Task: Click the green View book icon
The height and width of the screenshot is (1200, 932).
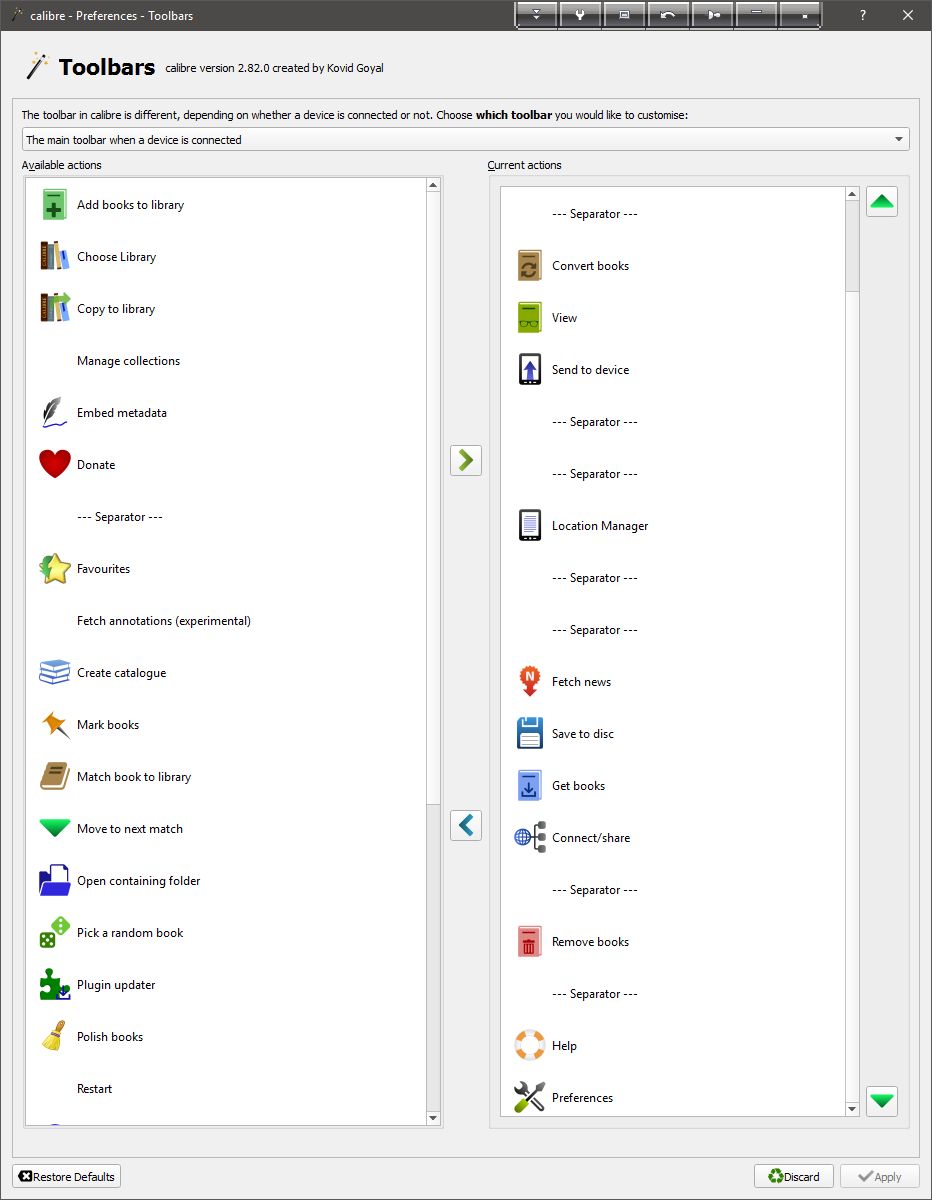Action: [x=530, y=318]
